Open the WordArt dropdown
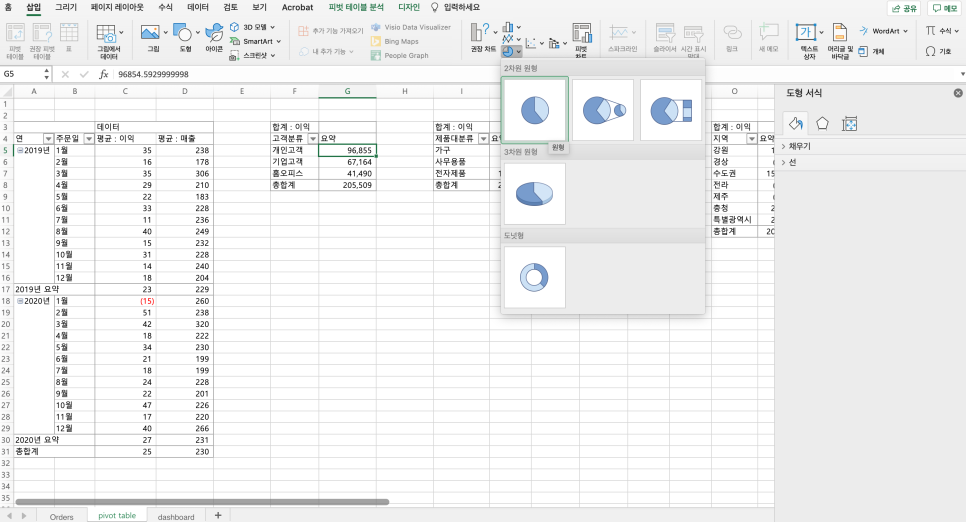The height and width of the screenshot is (522, 966). point(883,31)
